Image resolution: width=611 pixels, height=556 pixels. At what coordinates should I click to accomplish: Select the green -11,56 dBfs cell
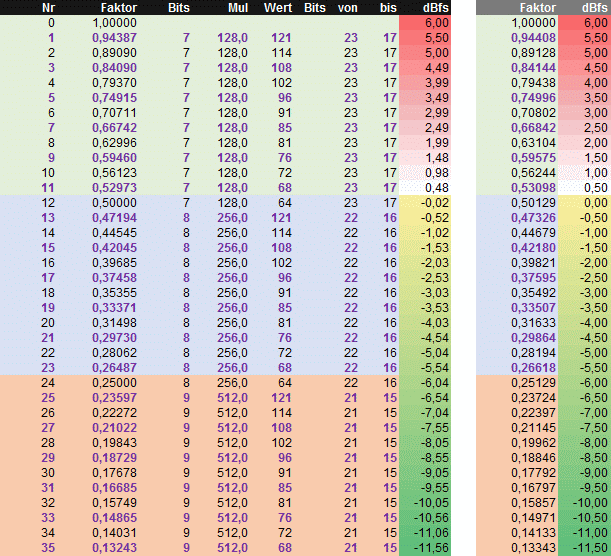425,547
